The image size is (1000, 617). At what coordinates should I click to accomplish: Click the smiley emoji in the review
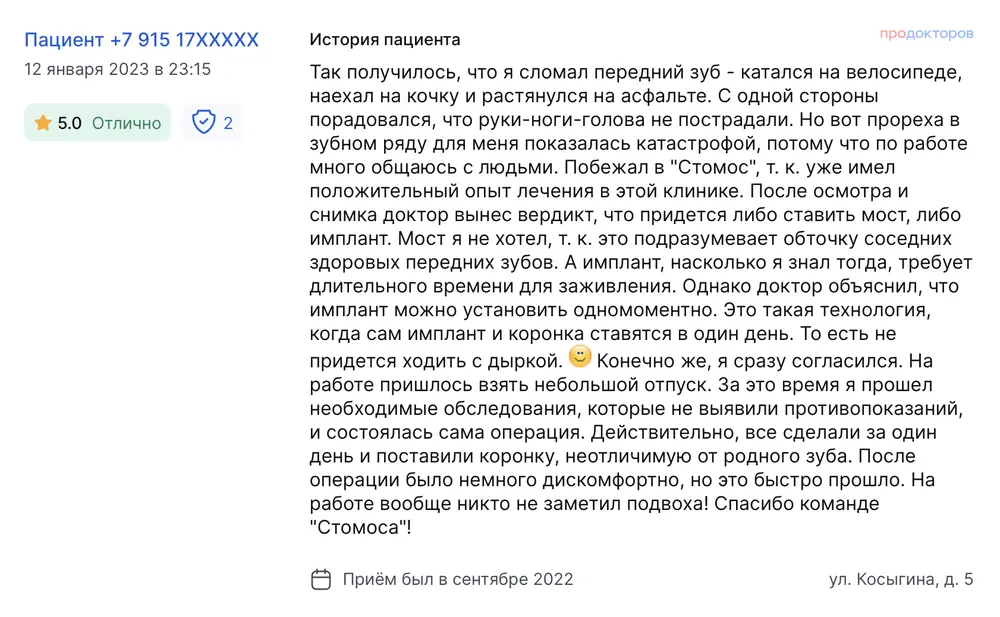pos(580,356)
